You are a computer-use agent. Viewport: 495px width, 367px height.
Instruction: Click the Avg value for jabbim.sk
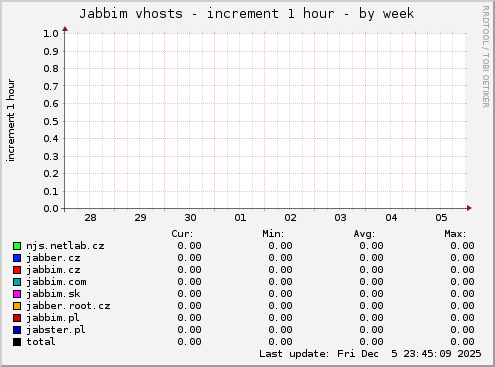(371, 294)
